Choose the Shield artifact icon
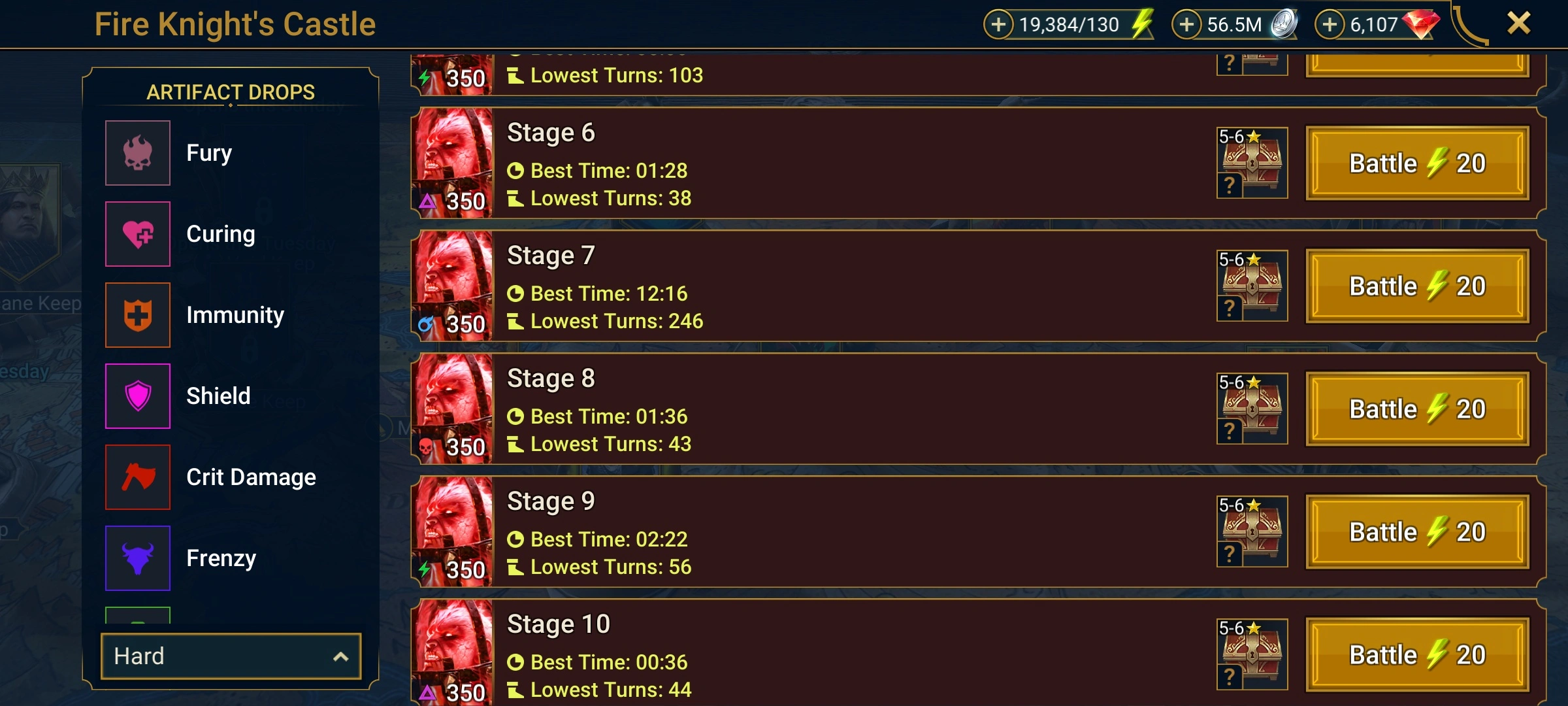 138,396
